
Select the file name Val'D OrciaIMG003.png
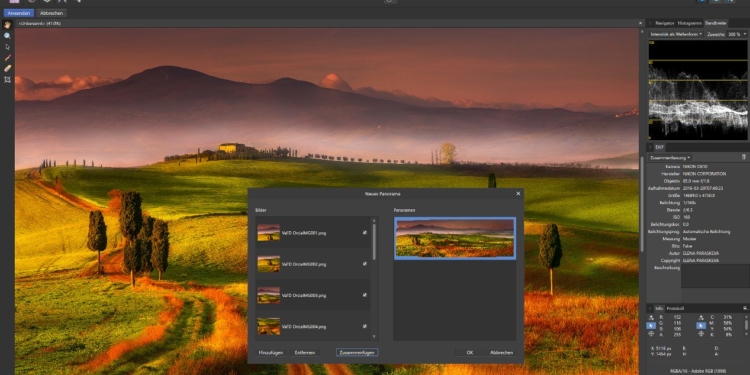pos(304,295)
